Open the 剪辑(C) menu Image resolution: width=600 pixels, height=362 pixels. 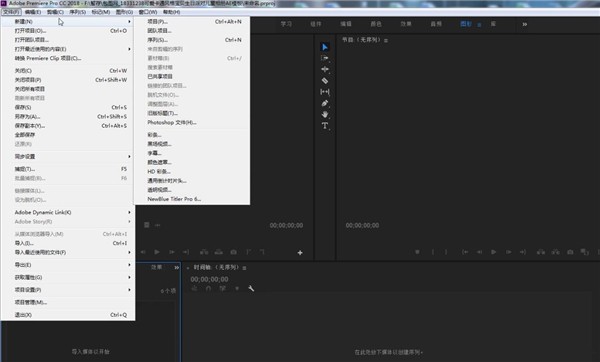[x=55, y=12]
